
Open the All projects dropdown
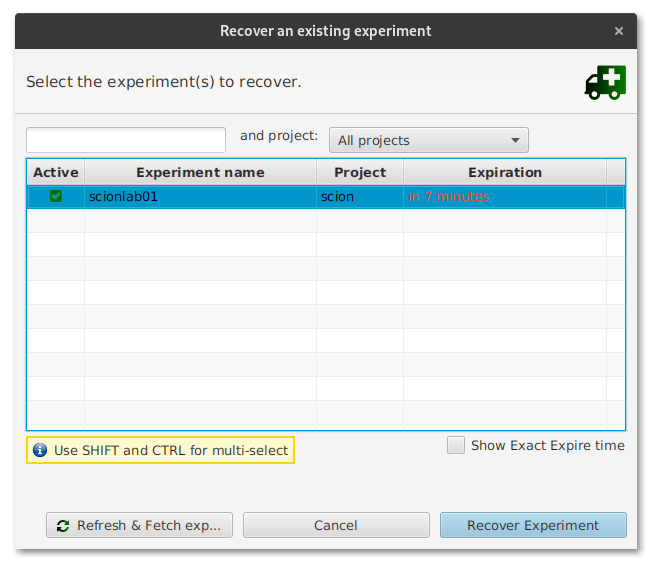pyautogui.click(x=429, y=140)
